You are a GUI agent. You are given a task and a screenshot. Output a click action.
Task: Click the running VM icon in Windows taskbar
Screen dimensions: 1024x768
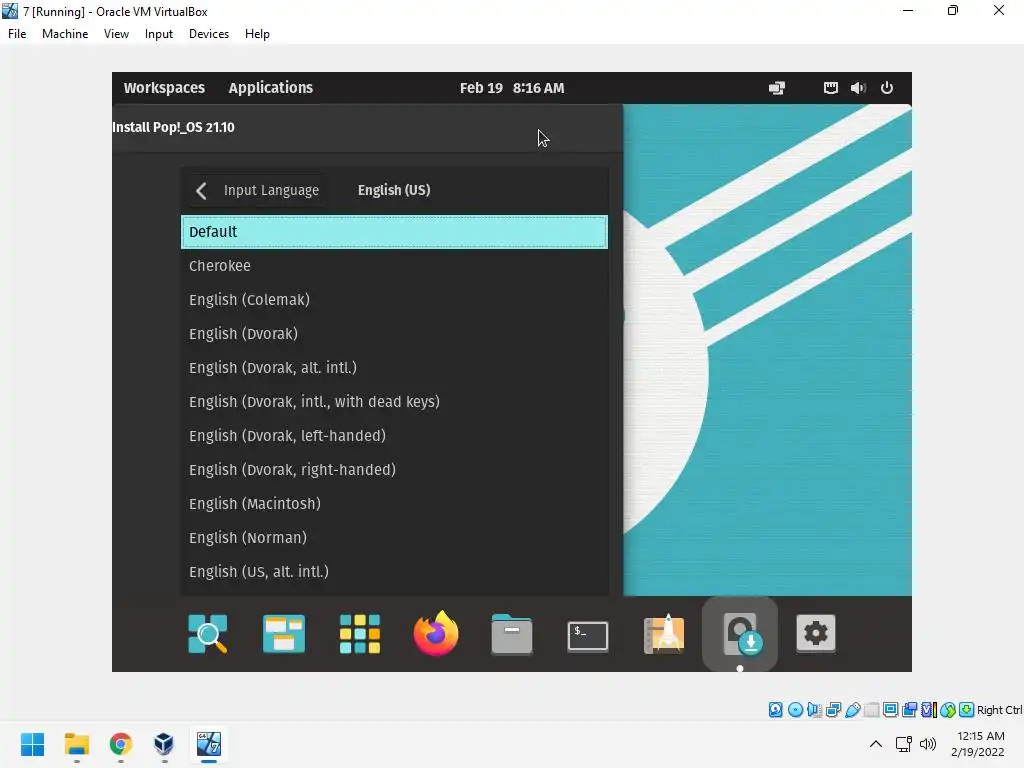click(209, 744)
